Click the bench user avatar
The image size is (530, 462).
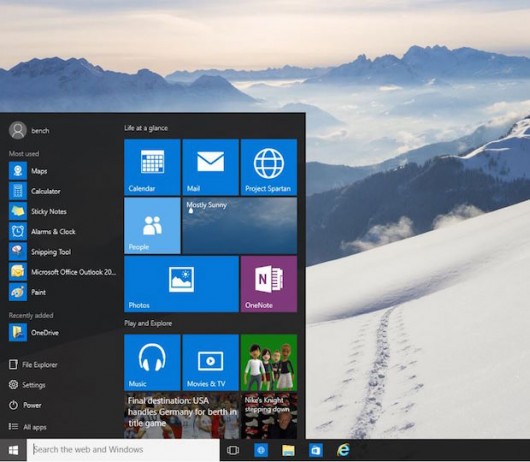point(18,130)
